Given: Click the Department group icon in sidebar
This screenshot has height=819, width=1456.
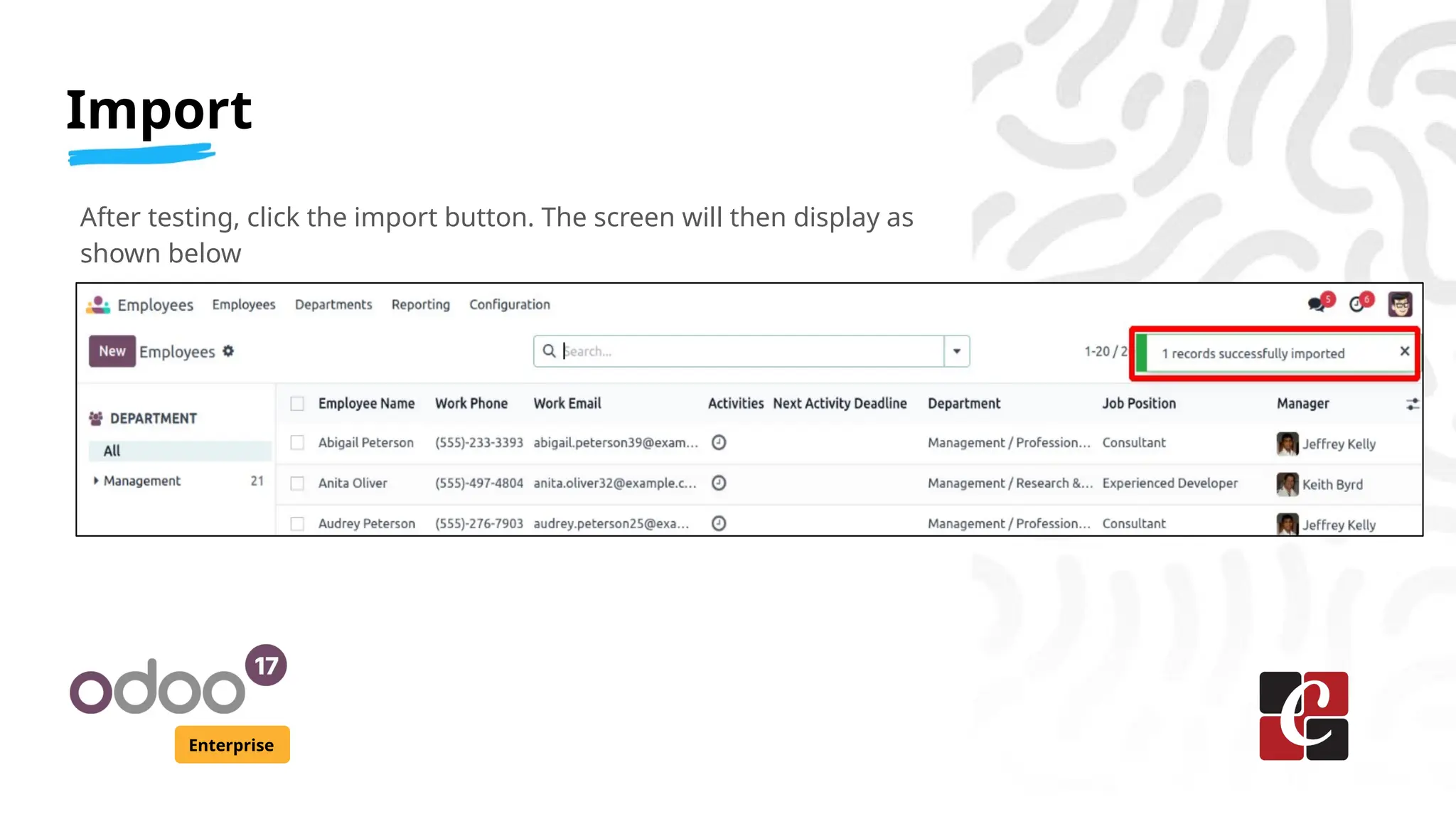Looking at the screenshot, I should (96, 418).
